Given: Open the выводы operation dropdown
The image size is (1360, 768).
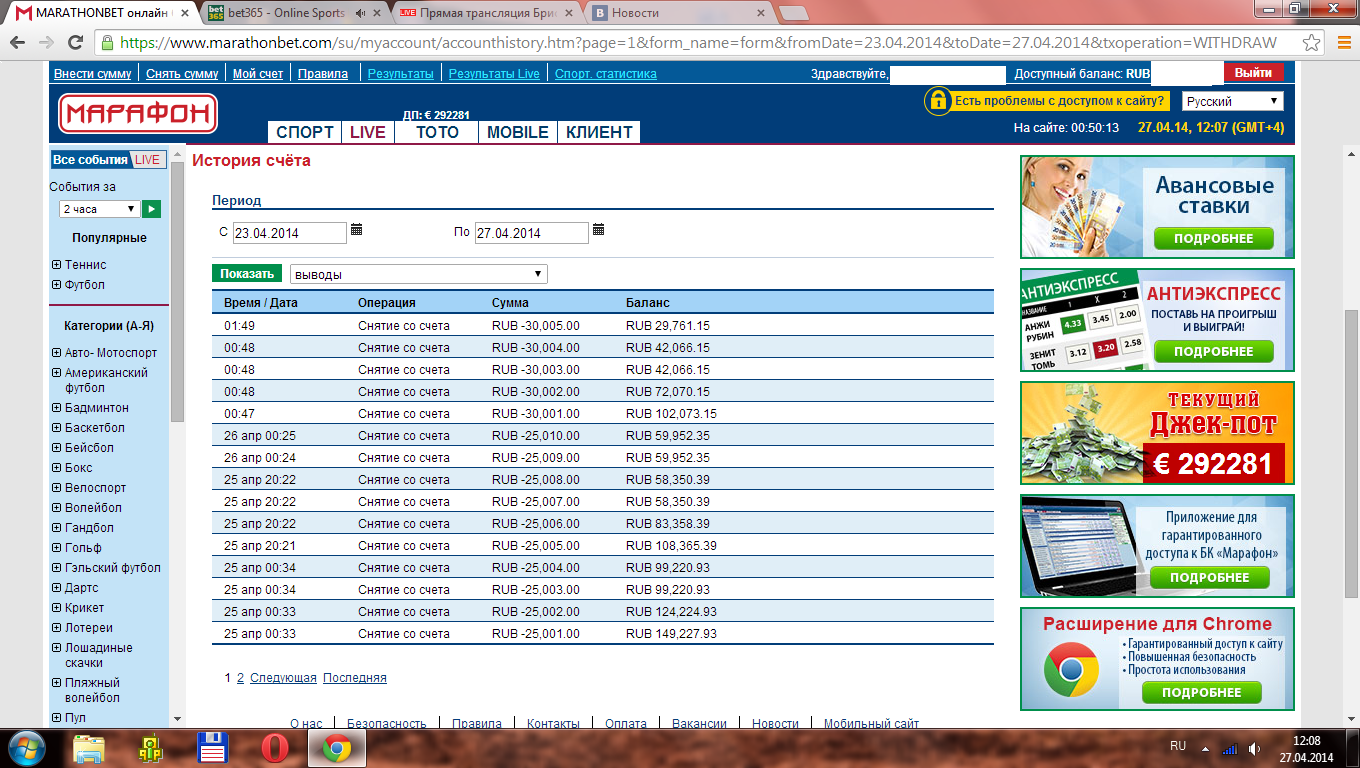Looking at the screenshot, I should click(419, 274).
